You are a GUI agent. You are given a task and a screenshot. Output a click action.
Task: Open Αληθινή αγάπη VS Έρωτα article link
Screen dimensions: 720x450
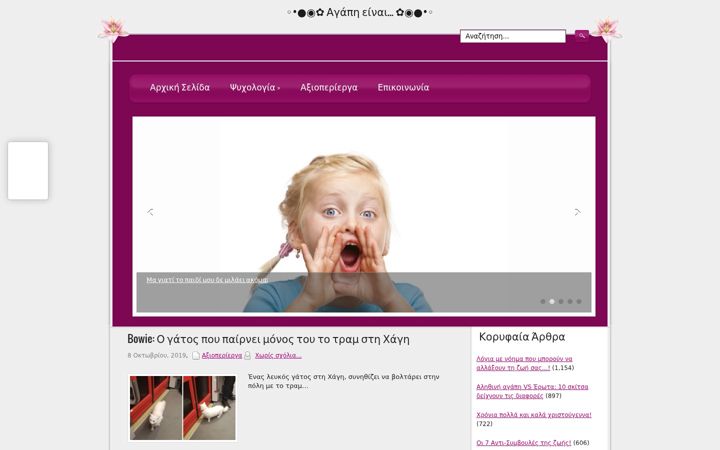(532, 391)
